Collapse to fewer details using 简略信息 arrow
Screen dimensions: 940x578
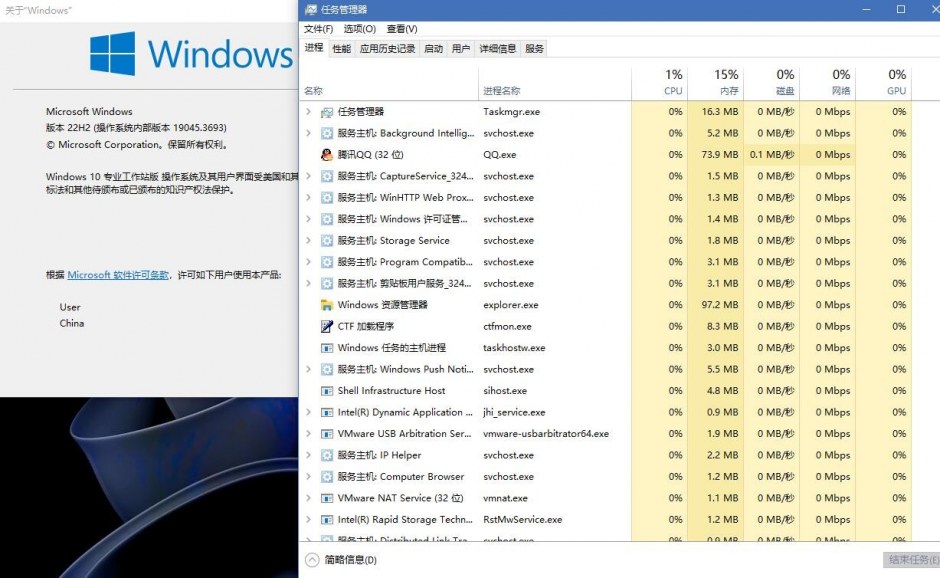coord(312,560)
